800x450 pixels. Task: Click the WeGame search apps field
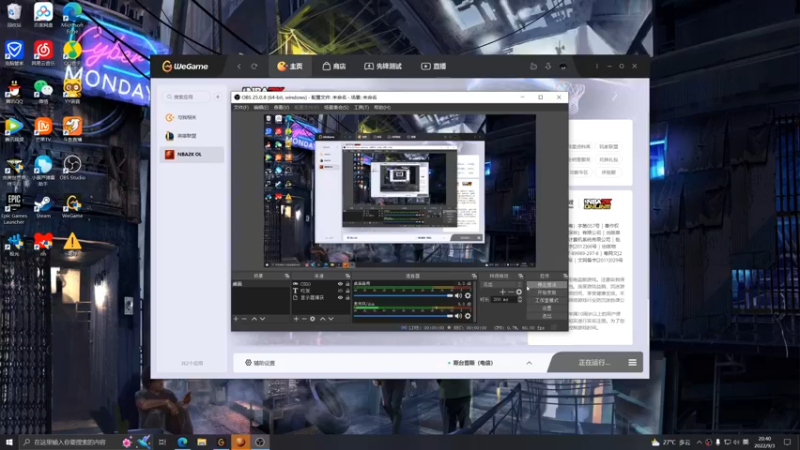[x=187, y=97]
